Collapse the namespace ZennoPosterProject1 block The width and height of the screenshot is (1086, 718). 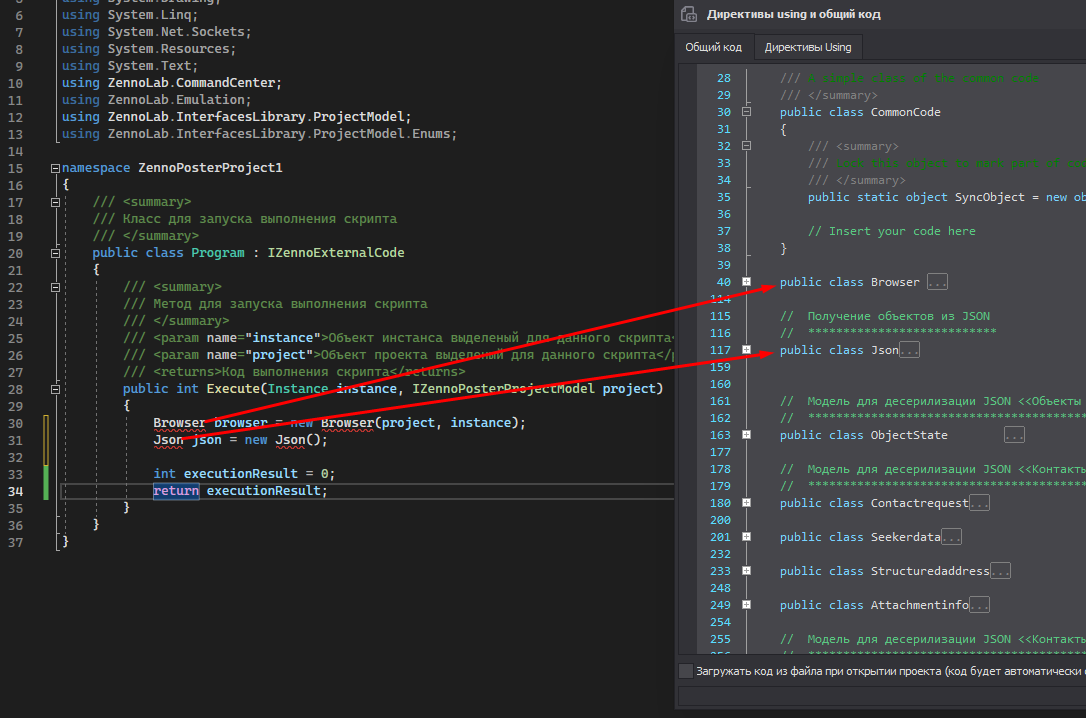pyautogui.click(x=55, y=168)
